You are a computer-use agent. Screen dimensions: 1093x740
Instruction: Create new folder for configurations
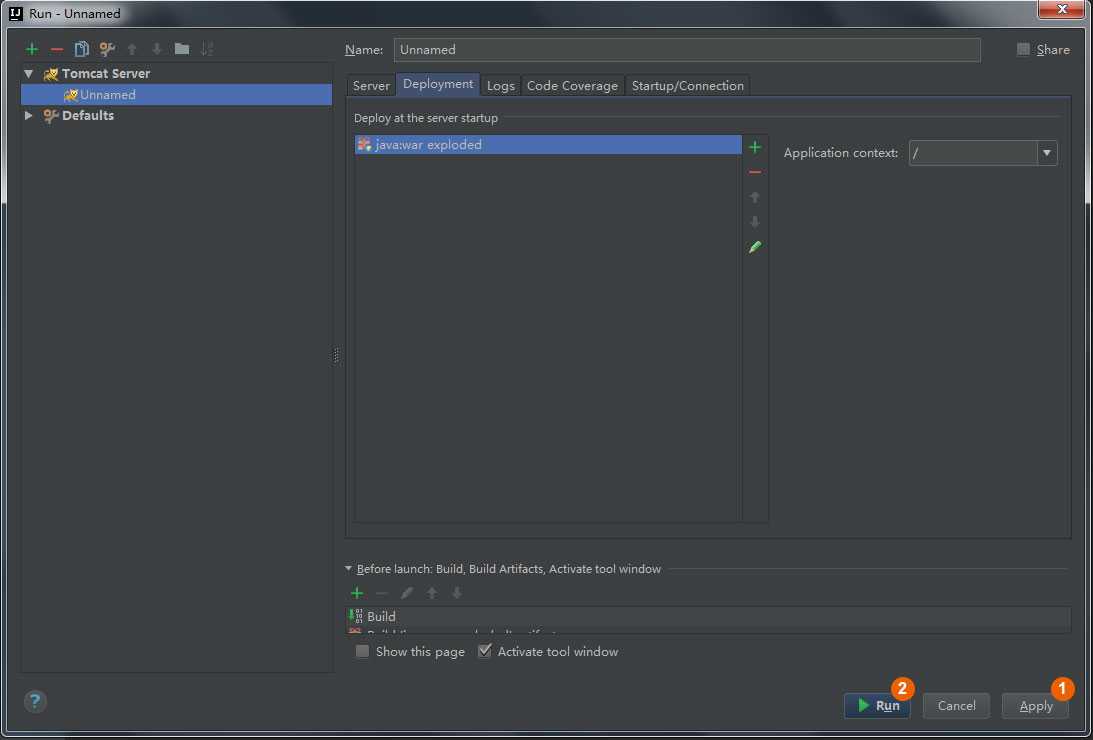coord(182,49)
